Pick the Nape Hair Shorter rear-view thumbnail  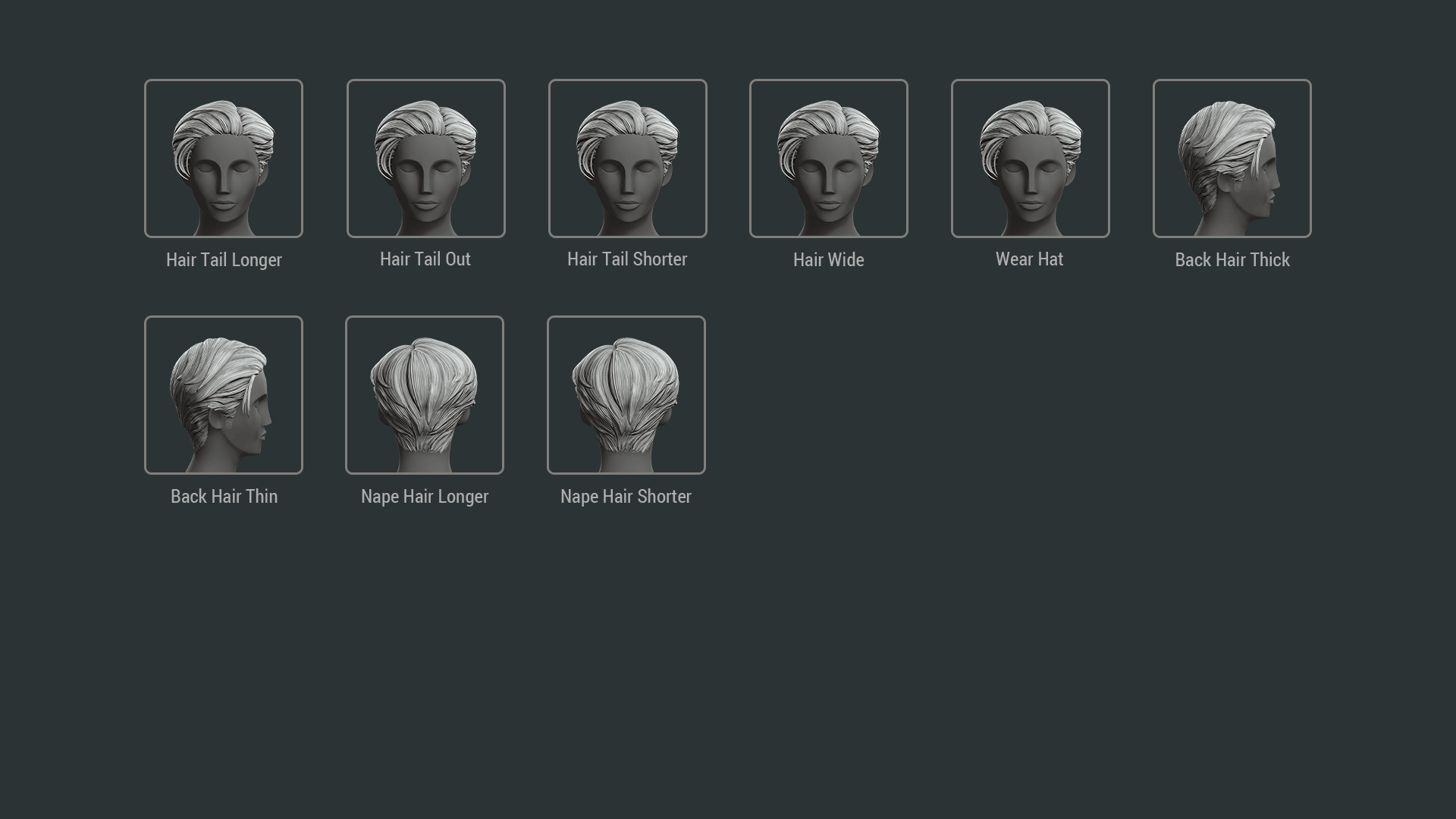point(626,395)
